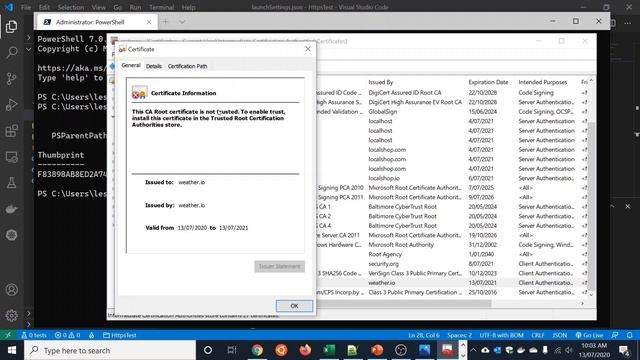
Task: Open Source Control view icon
Action: 11,78
